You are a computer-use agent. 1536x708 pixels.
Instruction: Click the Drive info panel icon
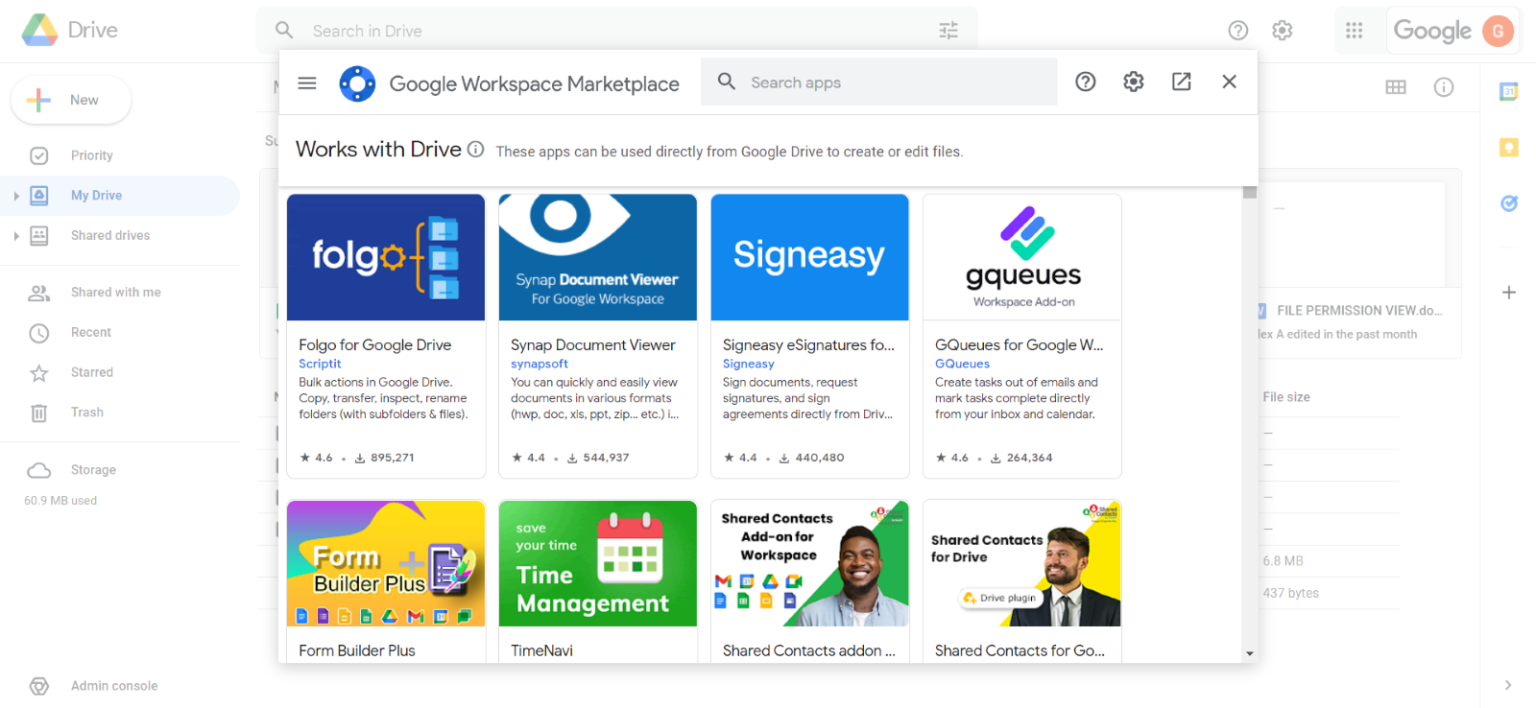click(1444, 87)
